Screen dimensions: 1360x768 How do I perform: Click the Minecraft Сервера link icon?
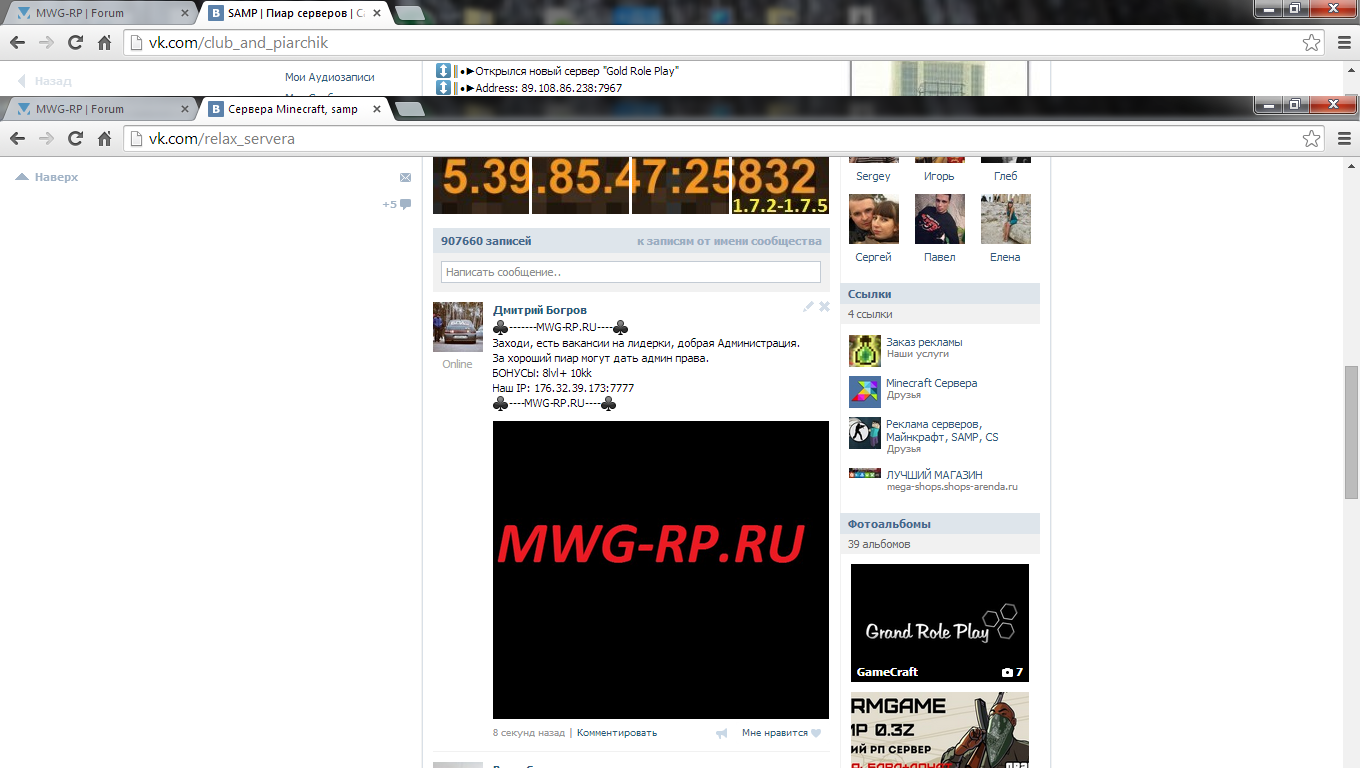(x=865, y=391)
